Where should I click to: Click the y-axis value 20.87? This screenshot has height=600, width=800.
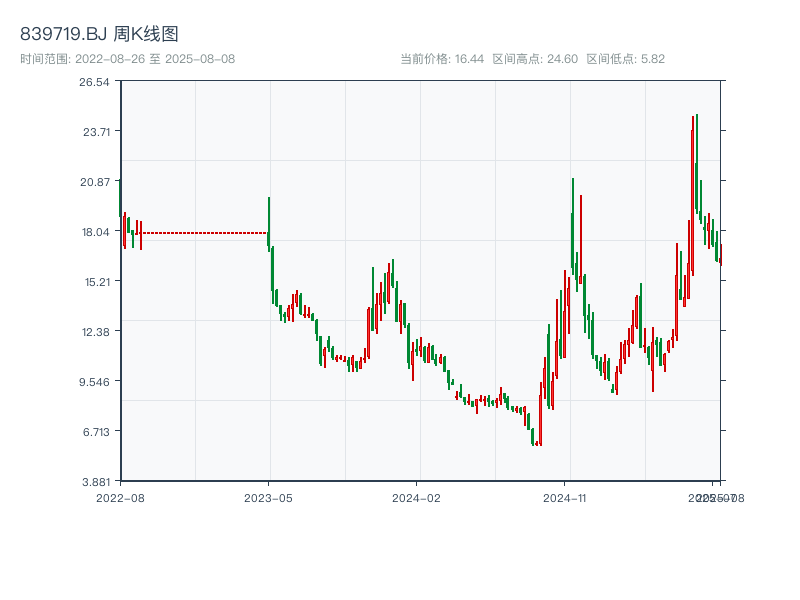(95, 182)
